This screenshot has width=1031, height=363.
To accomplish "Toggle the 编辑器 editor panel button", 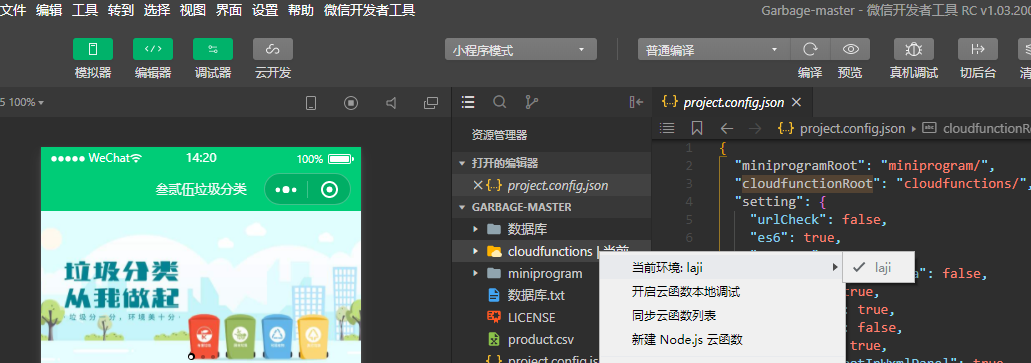I will pyautogui.click(x=153, y=49).
